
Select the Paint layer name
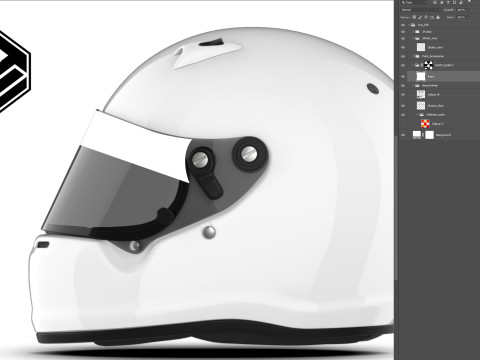(431, 76)
